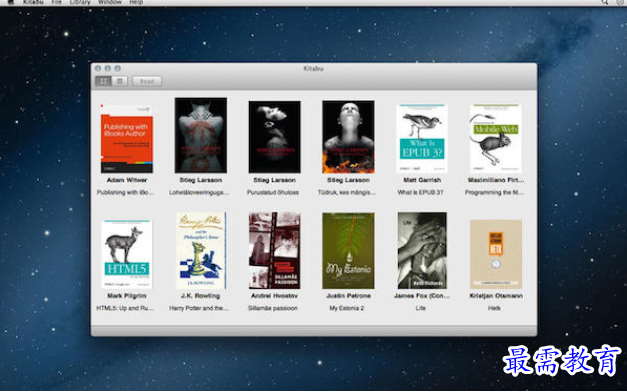This screenshot has height=392, width=627.
Task: Select the dragon tattoo back book cover
Action: [201, 135]
